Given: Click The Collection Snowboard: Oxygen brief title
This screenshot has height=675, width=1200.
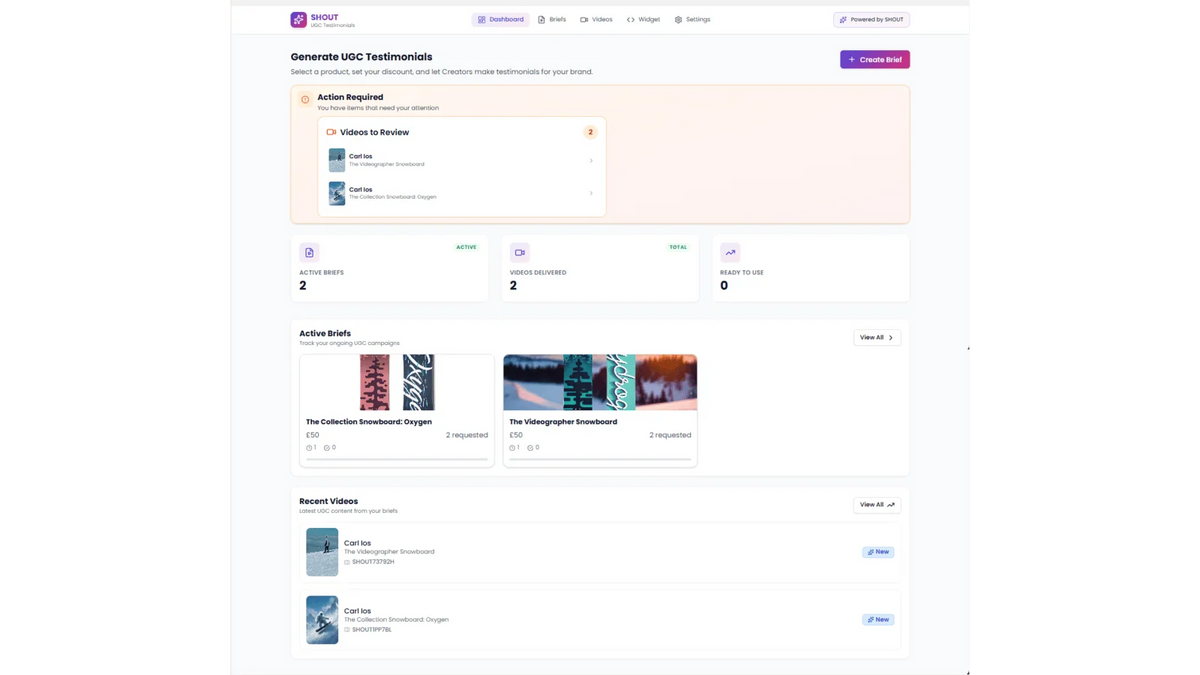Looking at the screenshot, I should pos(369,422).
